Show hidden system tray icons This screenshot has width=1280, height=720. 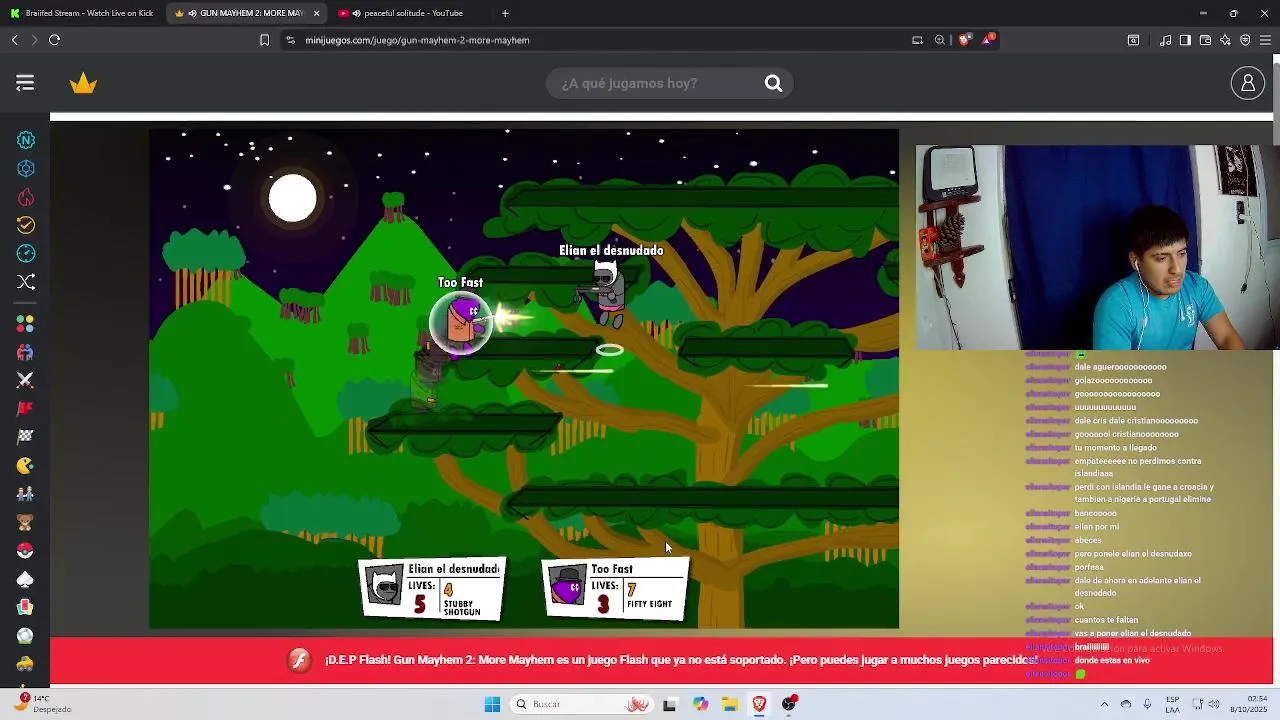pos(1104,704)
